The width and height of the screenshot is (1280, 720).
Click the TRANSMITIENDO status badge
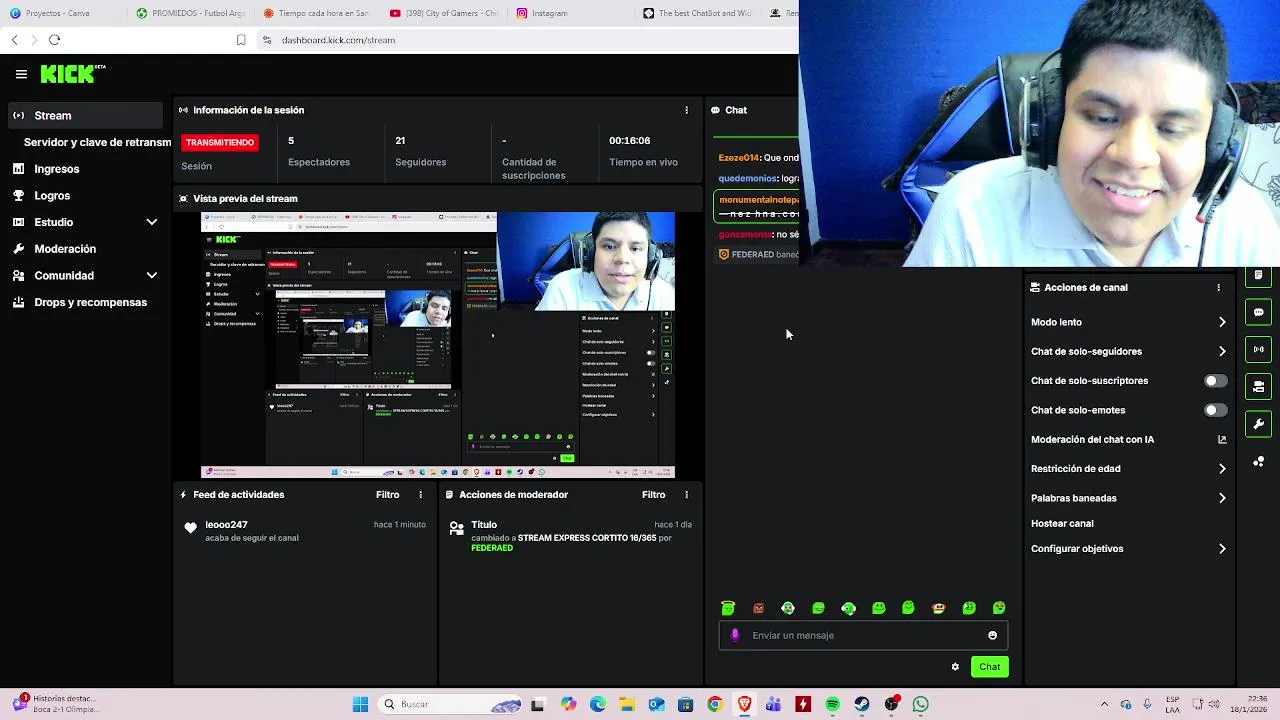click(x=220, y=142)
